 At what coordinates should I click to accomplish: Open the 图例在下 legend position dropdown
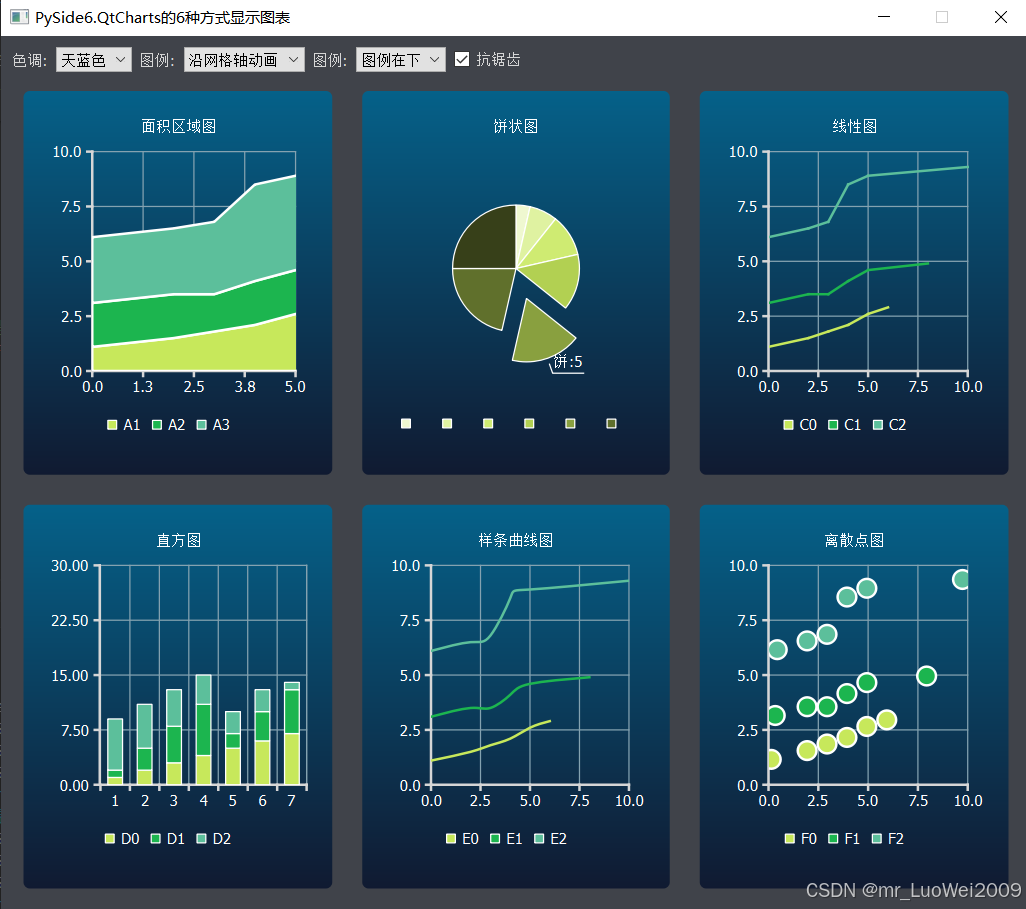pyautogui.click(x=400, y=60)
